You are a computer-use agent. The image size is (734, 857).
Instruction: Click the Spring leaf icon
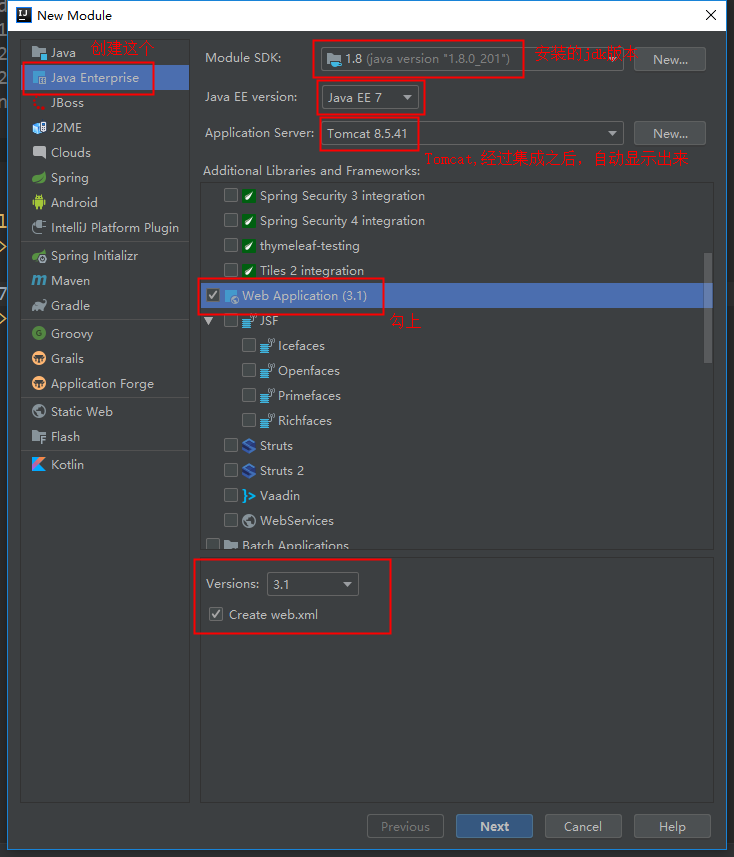[39, 178]
